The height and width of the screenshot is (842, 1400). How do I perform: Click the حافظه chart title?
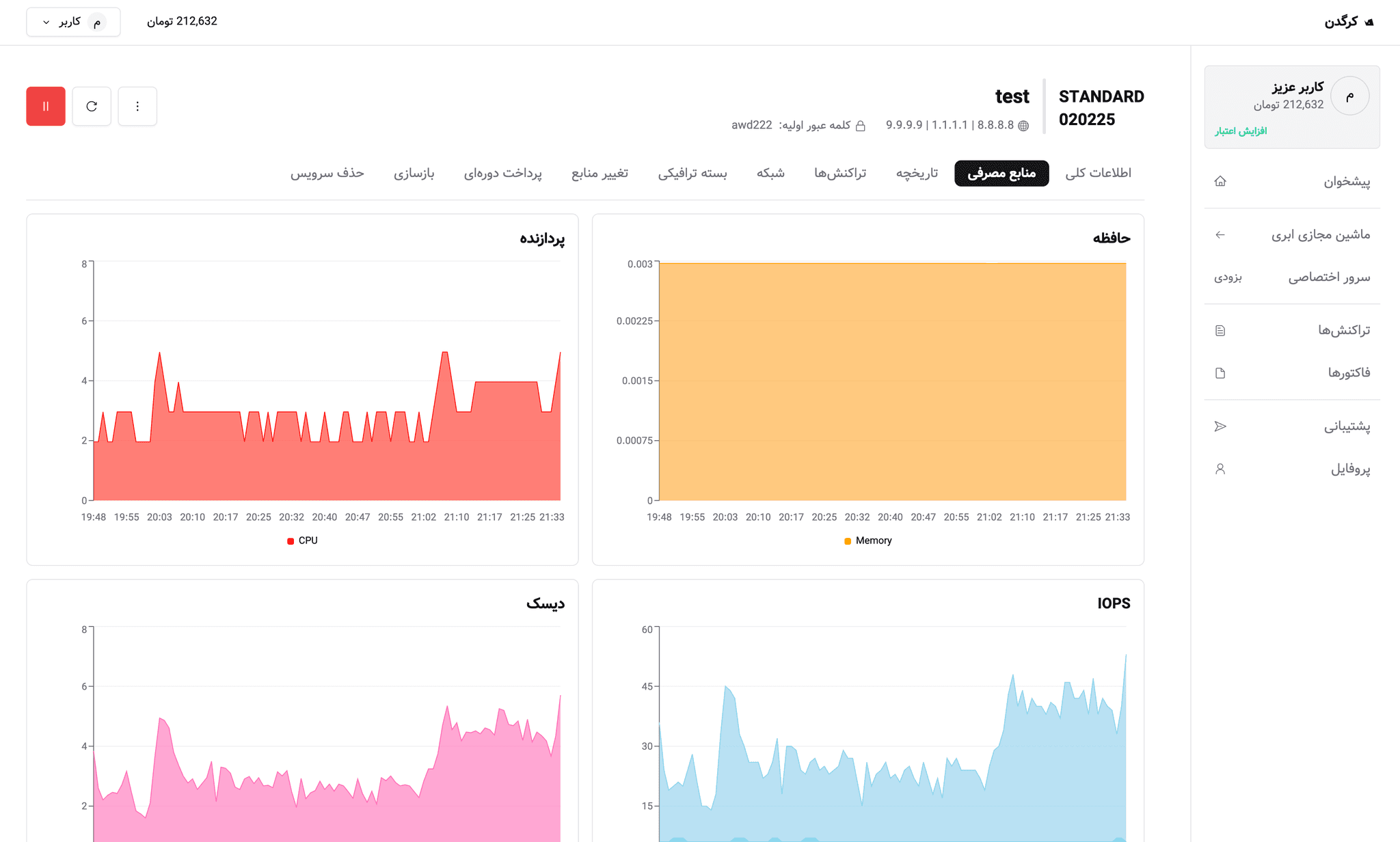pos(1112,238)
